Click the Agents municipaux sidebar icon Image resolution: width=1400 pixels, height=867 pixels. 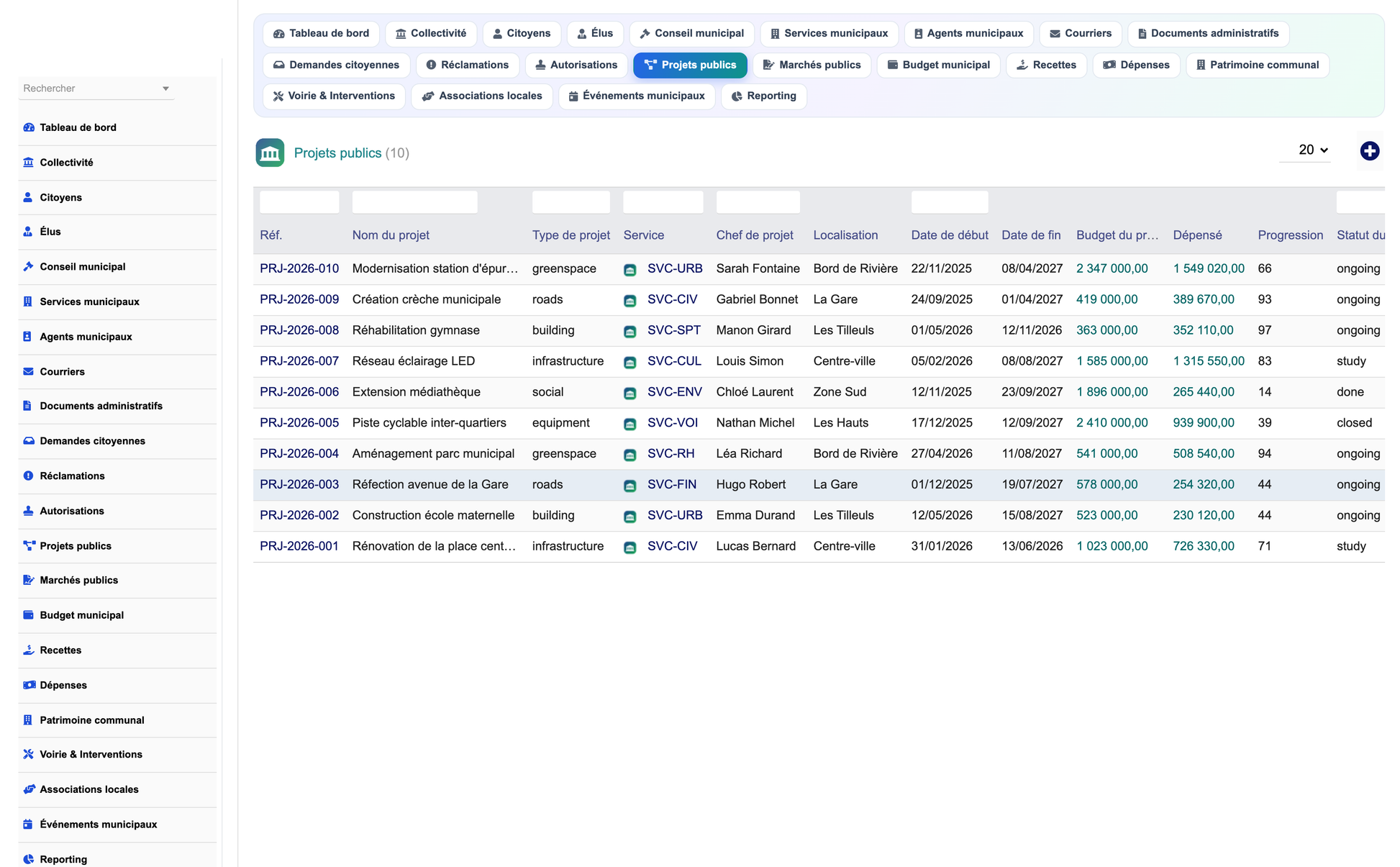28,337
